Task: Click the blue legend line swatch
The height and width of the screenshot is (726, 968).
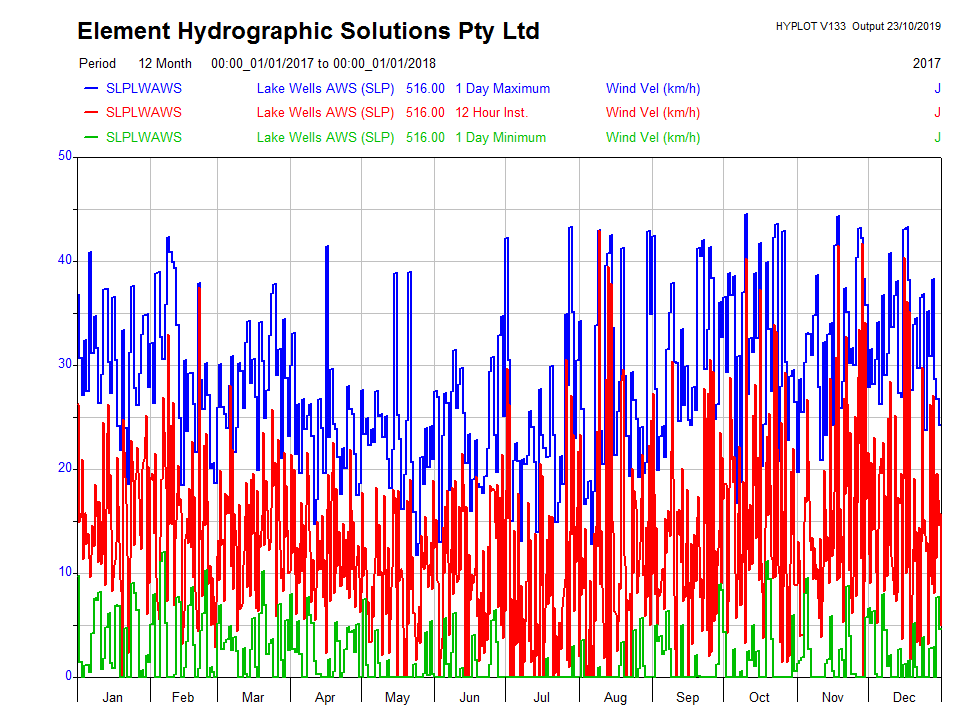Action: [x=91, y=88]
